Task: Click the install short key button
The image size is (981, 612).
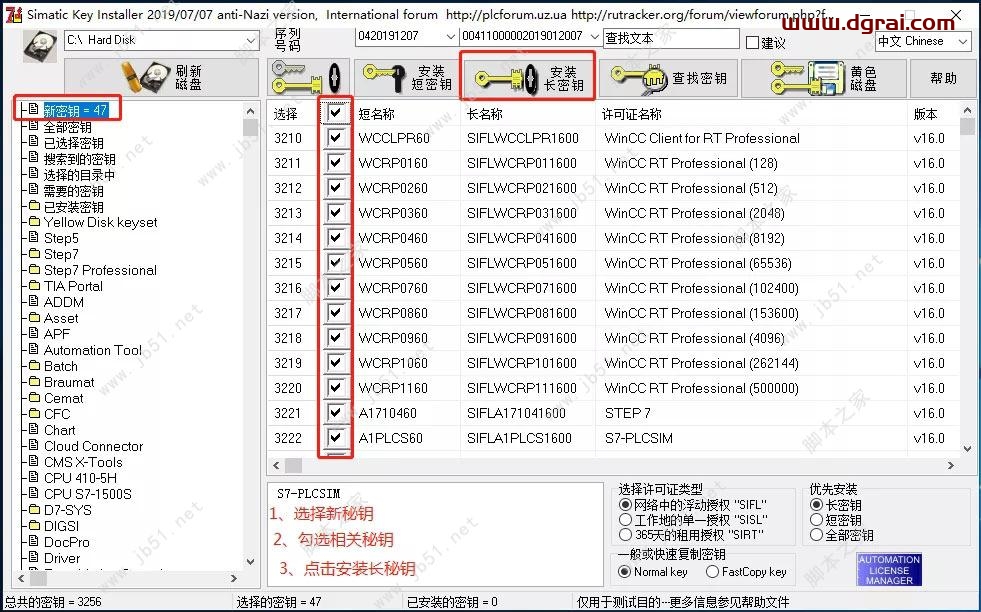Action: click(x=407, y=78)
